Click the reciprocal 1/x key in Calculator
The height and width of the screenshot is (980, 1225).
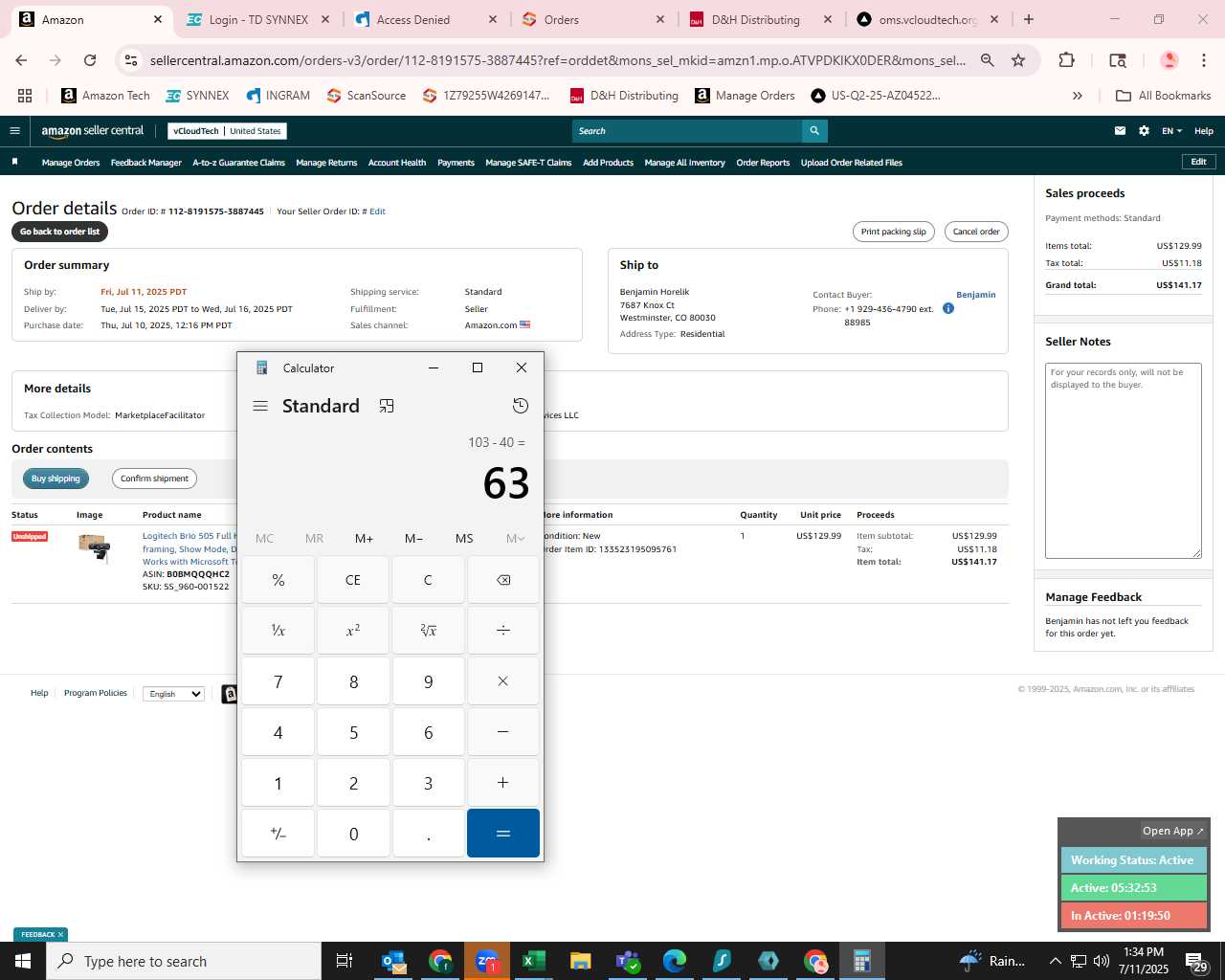278,631
